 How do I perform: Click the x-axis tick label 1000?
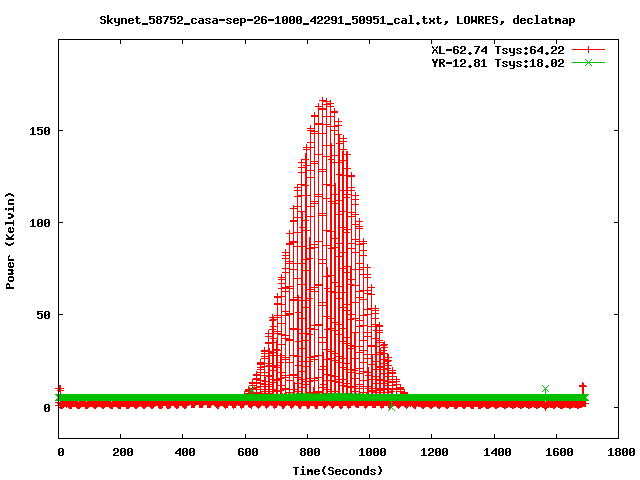(372, 452)
